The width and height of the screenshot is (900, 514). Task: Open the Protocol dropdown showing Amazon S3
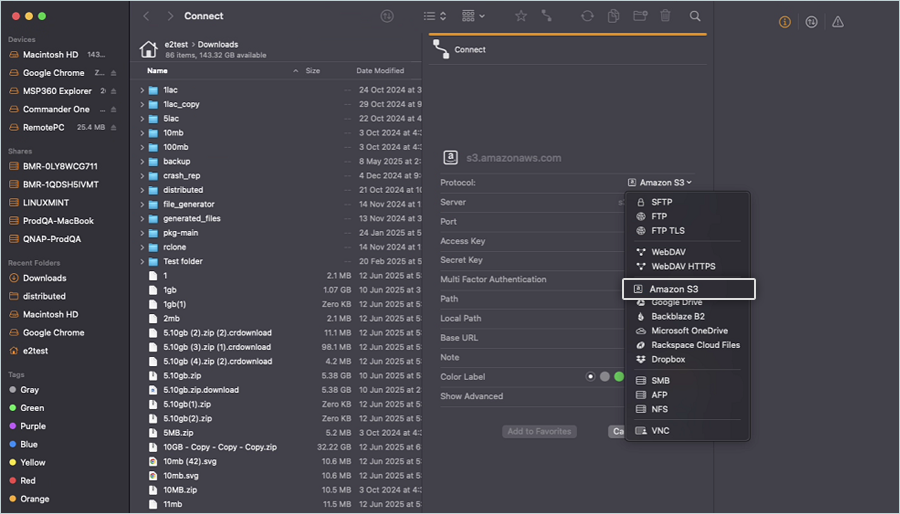coord(660,183)
